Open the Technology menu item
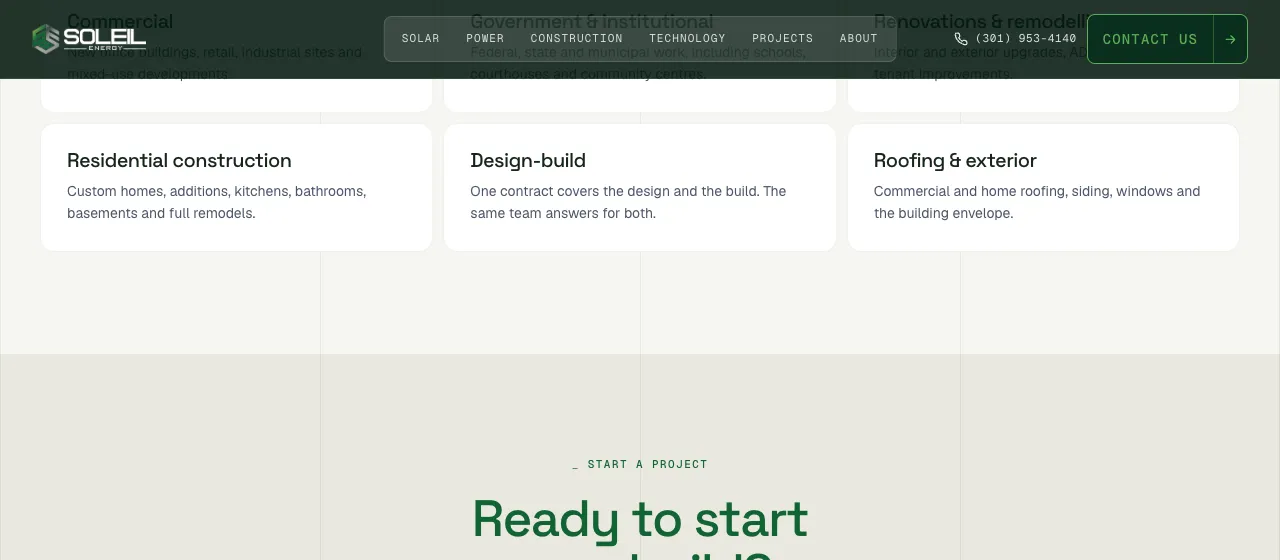1280x560 pixels. coord(687,39)
